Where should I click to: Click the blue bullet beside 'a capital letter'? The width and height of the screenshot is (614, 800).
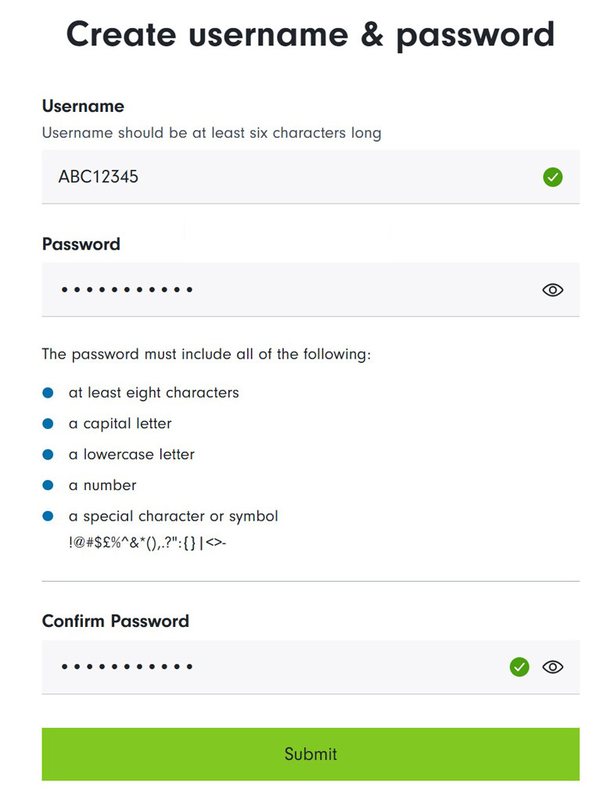click(47, 424)
